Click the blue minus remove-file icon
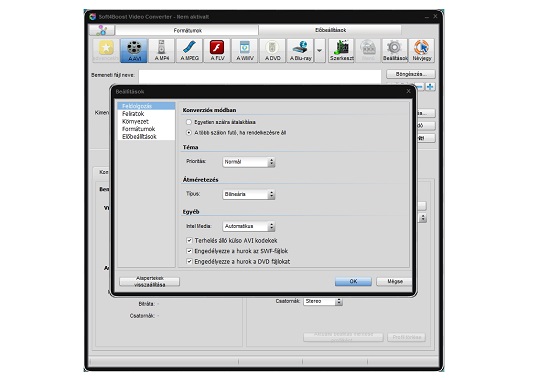 (420, 86)
